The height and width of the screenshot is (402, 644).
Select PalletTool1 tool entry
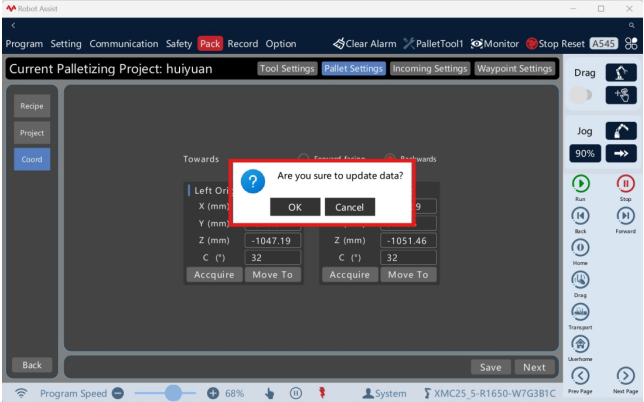[433, 44]
